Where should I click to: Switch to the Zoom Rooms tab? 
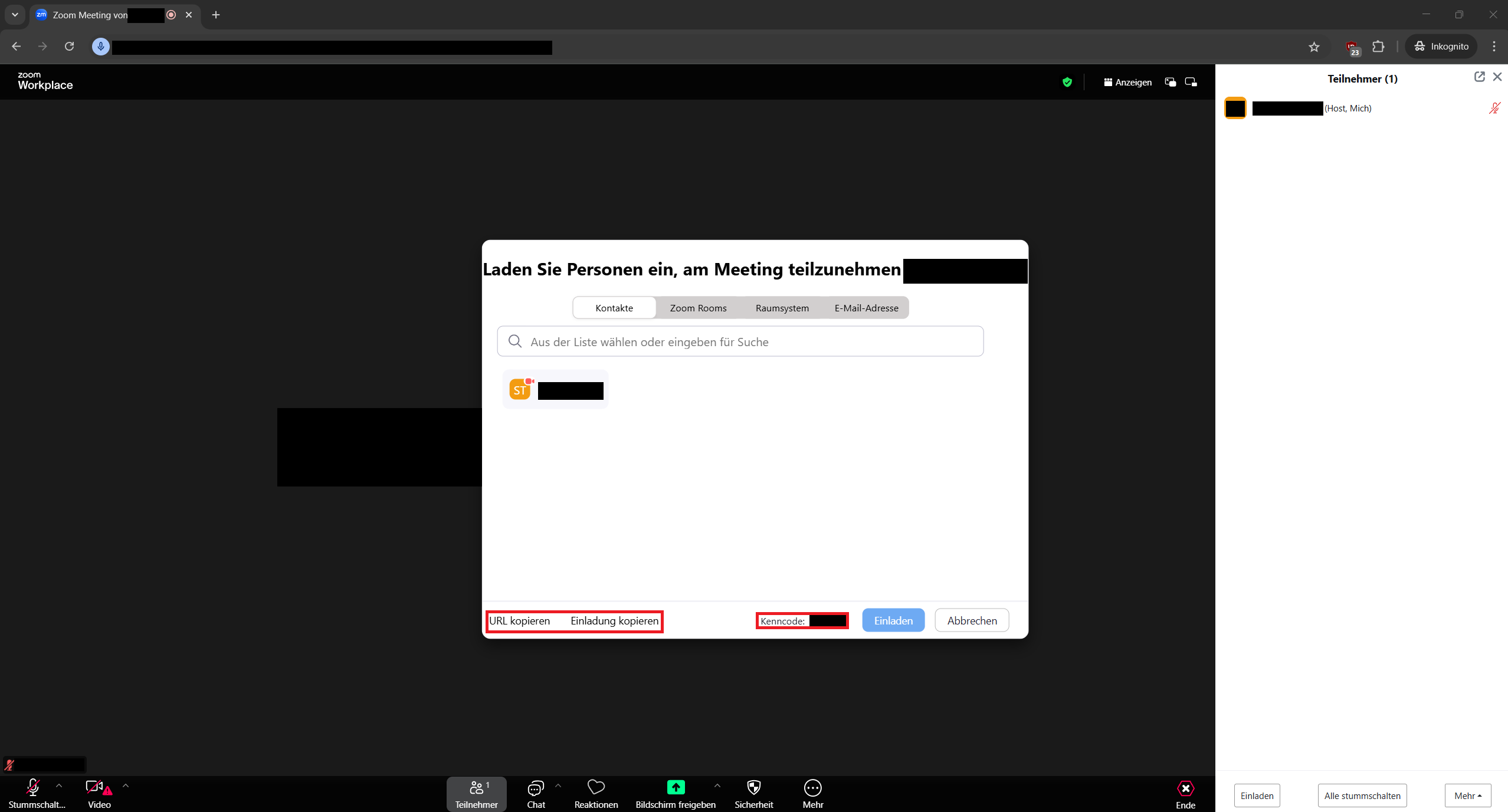pos(698,308)
